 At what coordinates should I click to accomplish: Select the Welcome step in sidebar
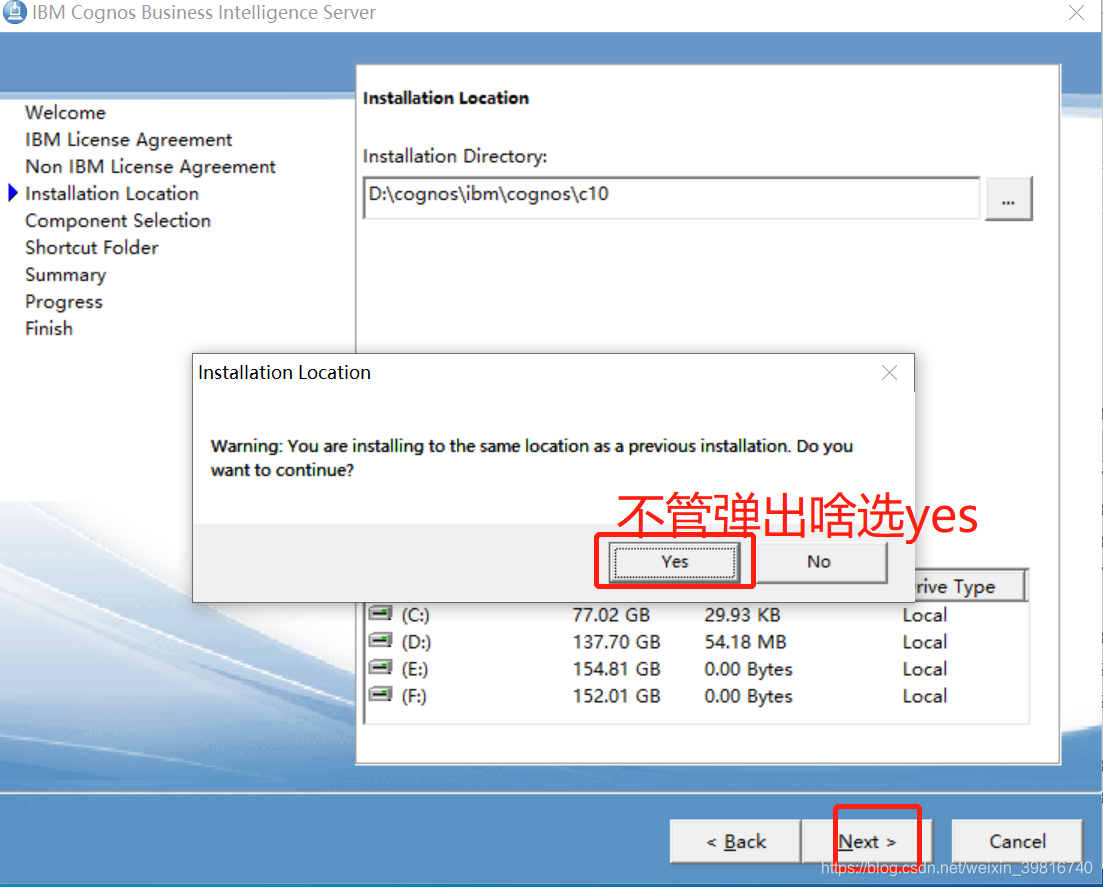tap(65, 113)
